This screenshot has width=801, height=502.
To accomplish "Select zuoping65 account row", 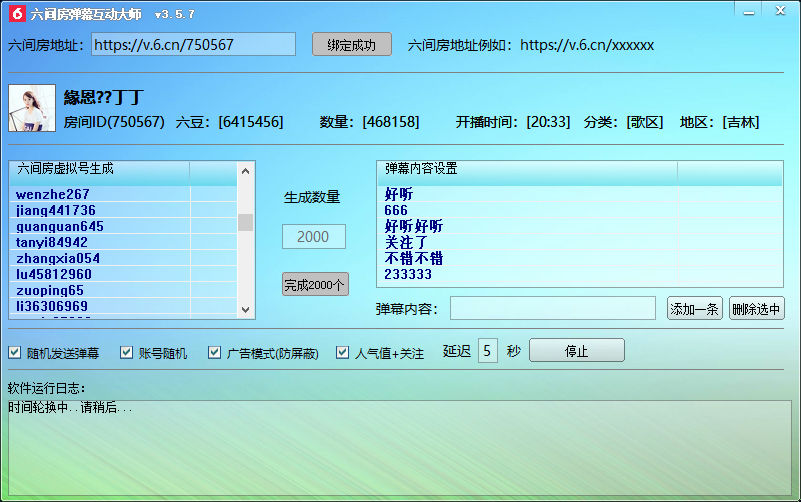I will click(123, 290).
